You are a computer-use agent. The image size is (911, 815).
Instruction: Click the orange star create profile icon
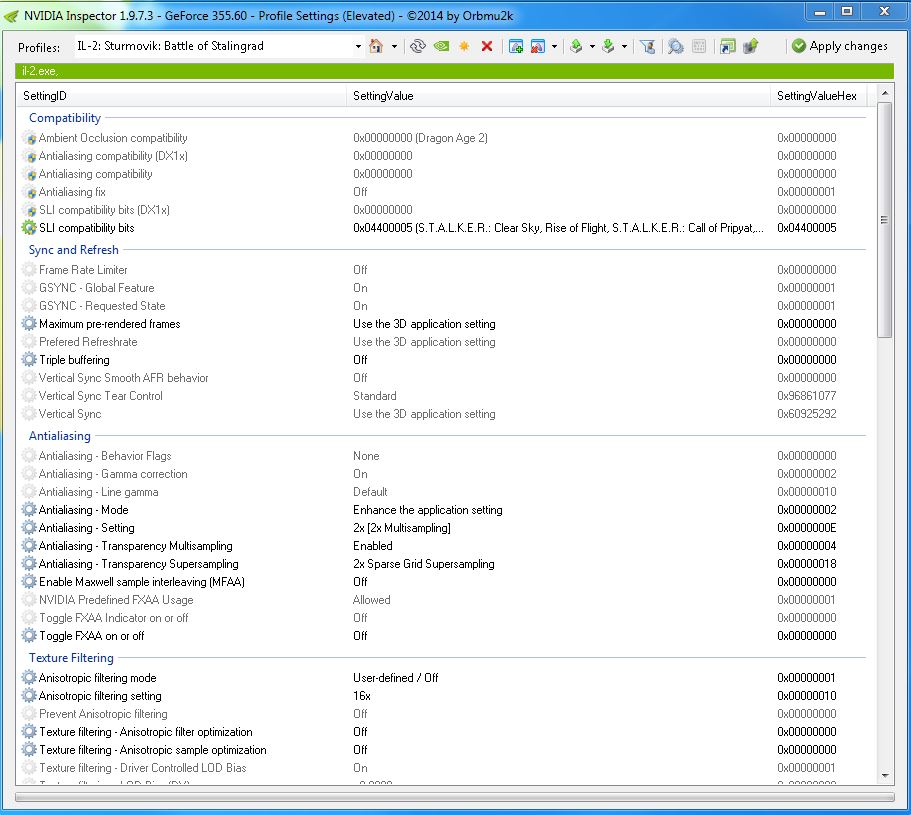click(x=464, y=46)
